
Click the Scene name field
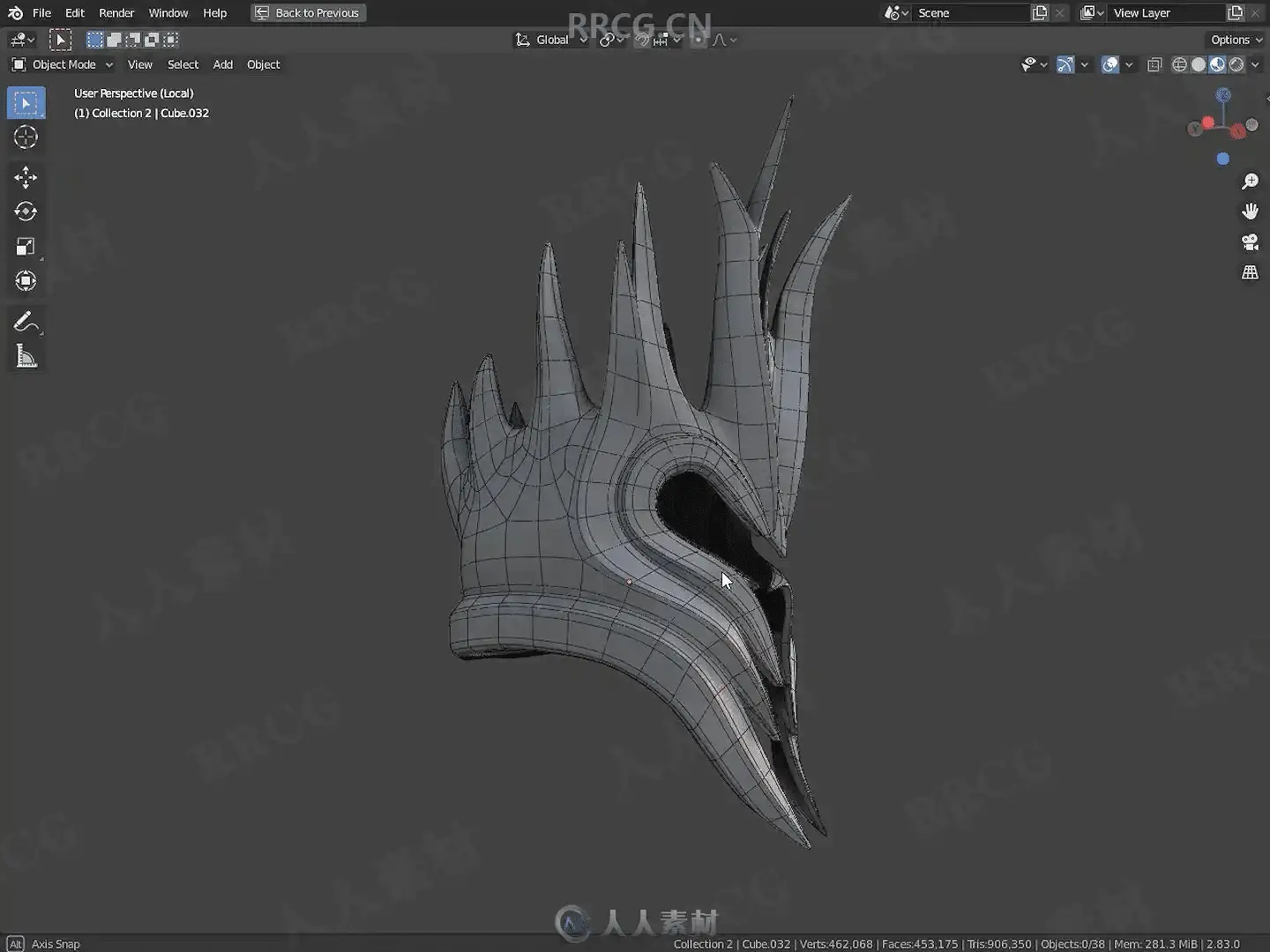[971, 13]
